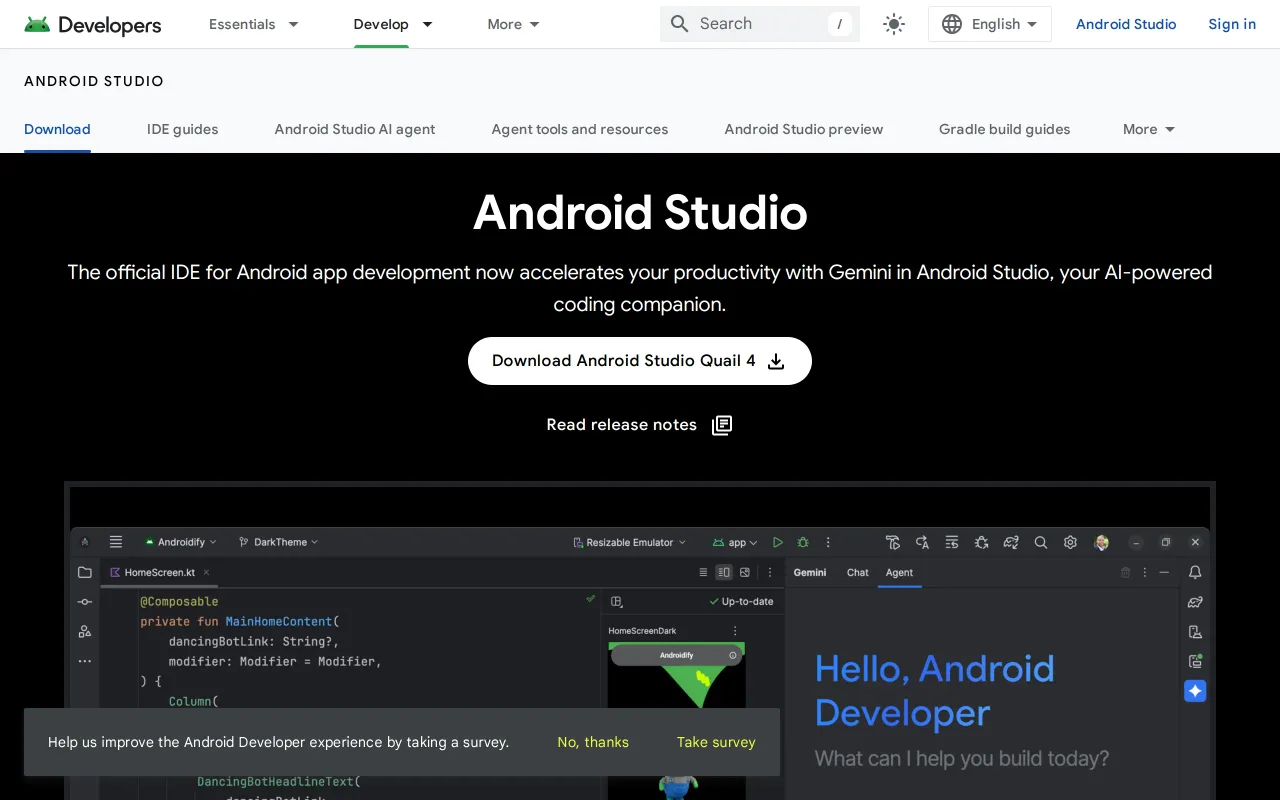
Task: Click the release notes document icon
Action: coord(722,425)
